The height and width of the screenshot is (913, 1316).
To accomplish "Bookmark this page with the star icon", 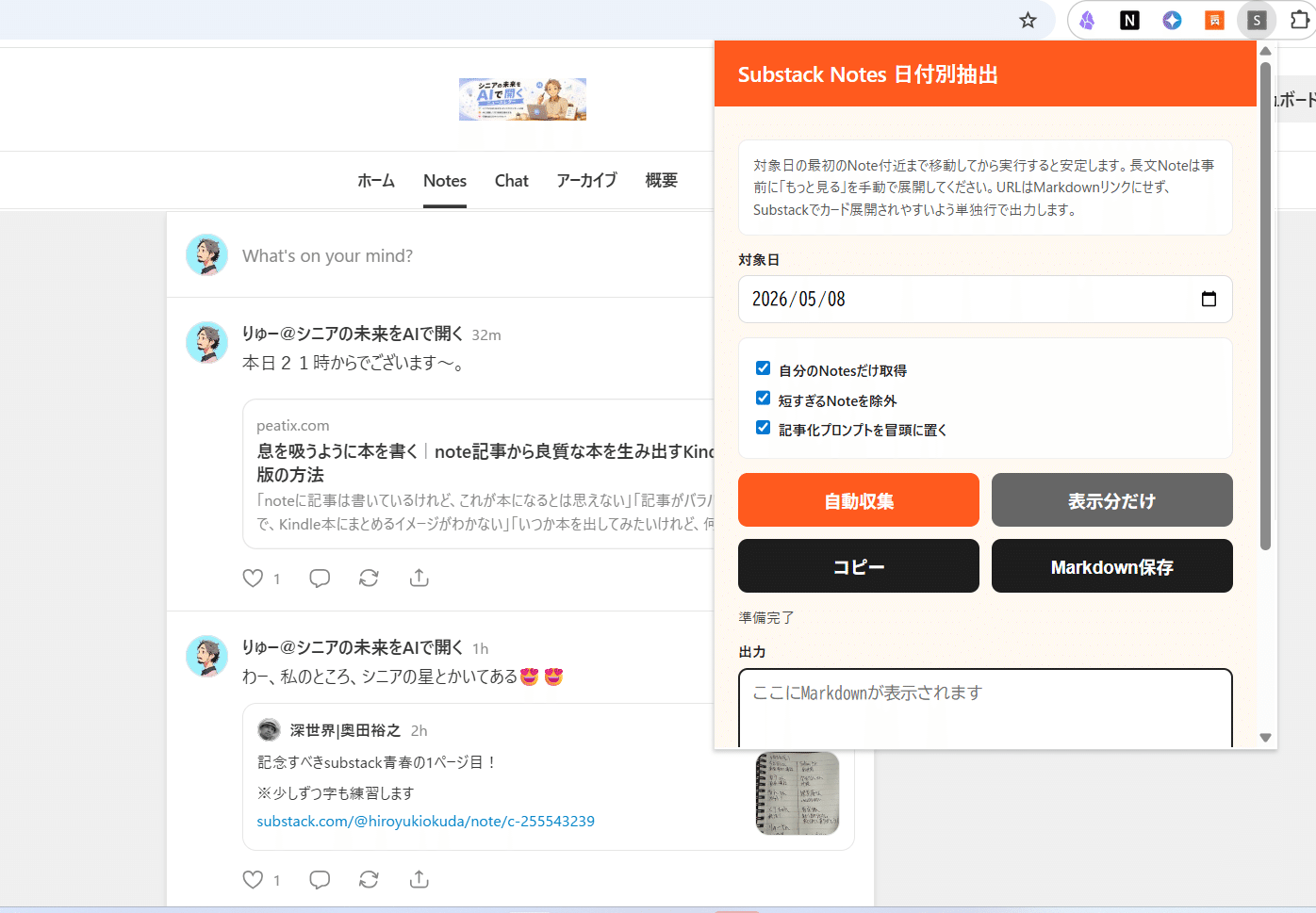I will (1028, 20).
